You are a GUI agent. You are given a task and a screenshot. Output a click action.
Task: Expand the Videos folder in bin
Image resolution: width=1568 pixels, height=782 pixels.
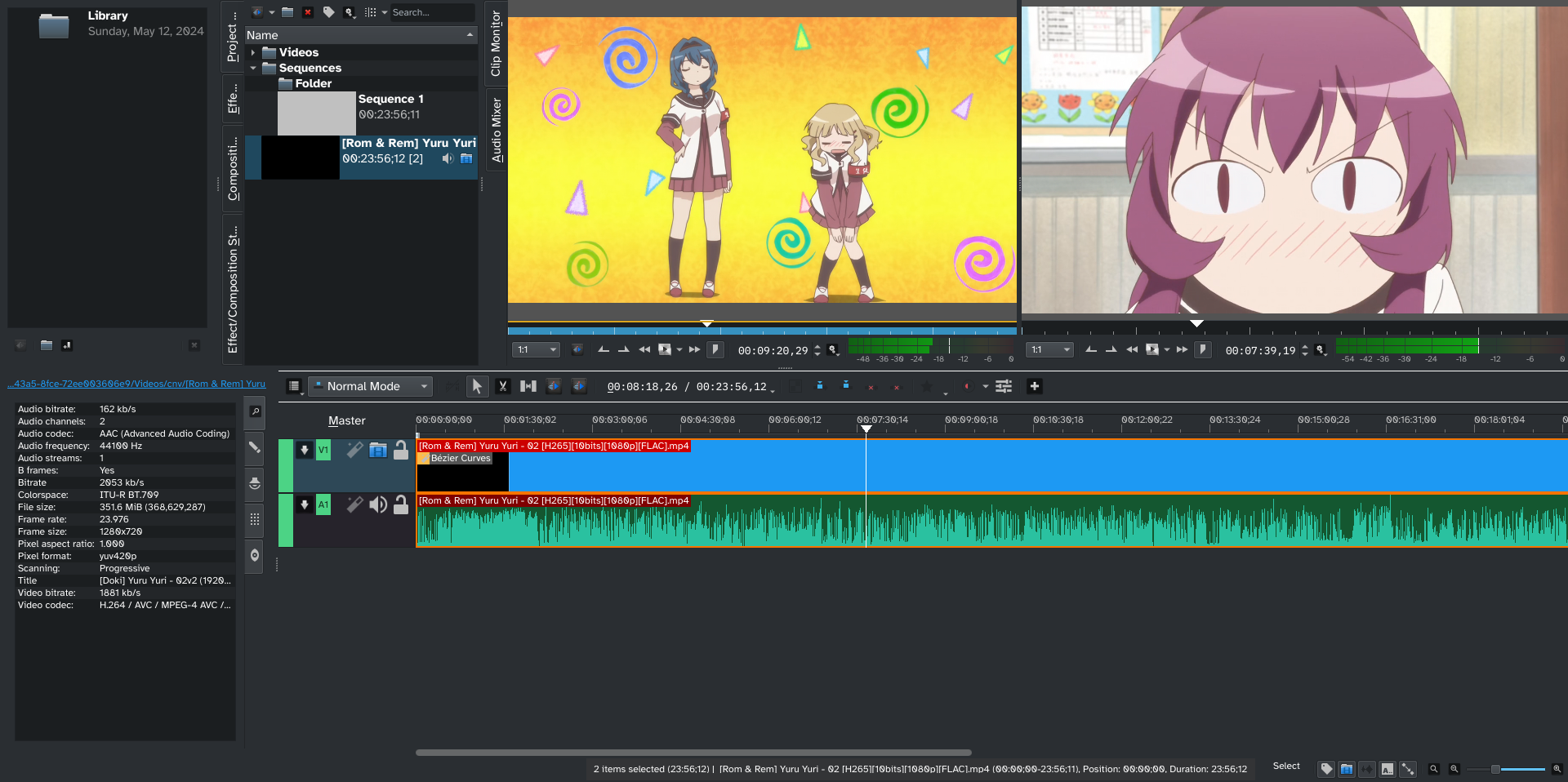(x=253, y=52)
